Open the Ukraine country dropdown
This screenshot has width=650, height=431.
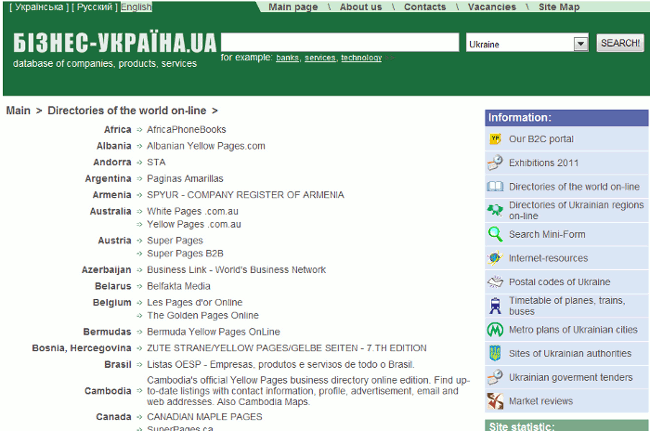click(x=580, y=44)
